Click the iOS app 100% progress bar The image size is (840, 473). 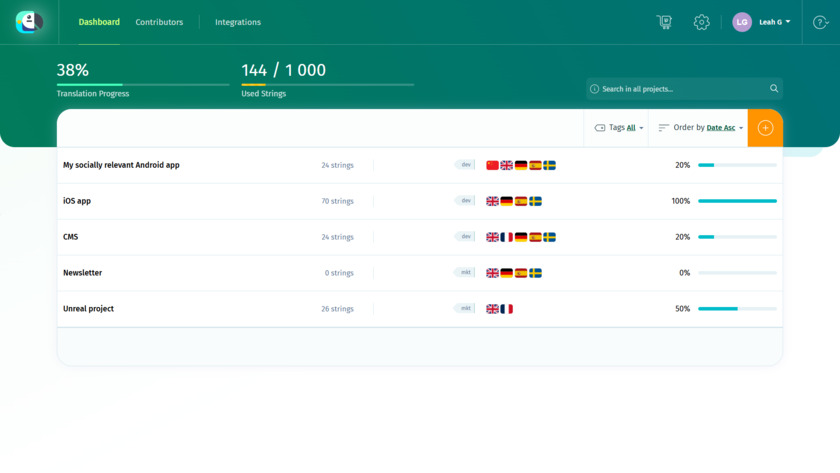[x=737, y=201]
